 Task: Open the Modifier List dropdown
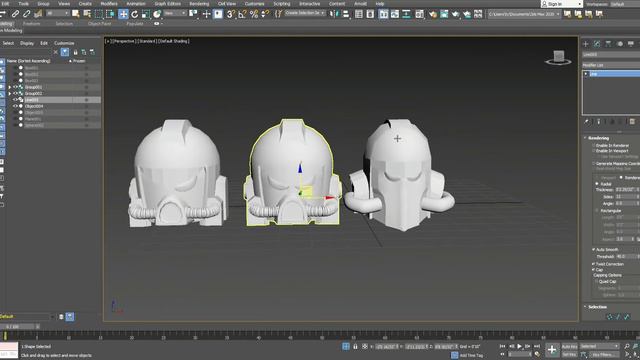611,65
